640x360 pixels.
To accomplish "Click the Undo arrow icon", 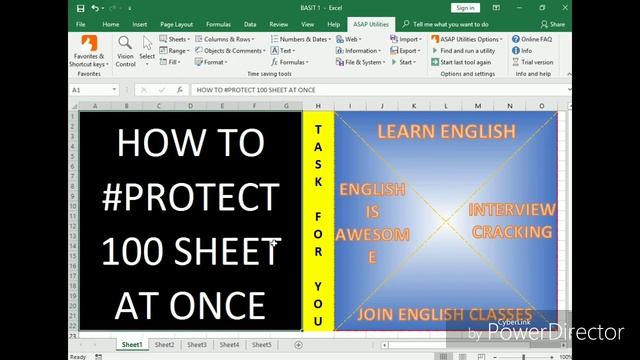I will (95, 8).
